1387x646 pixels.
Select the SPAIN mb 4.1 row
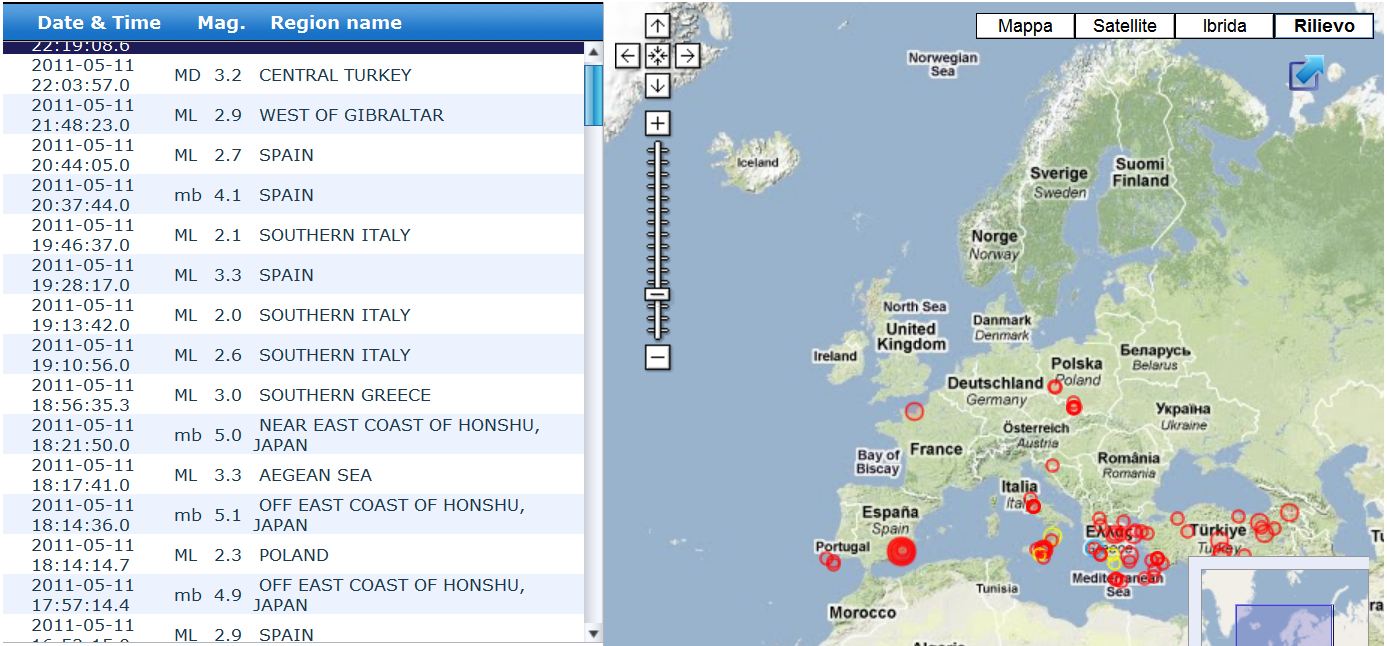[293, 194]
